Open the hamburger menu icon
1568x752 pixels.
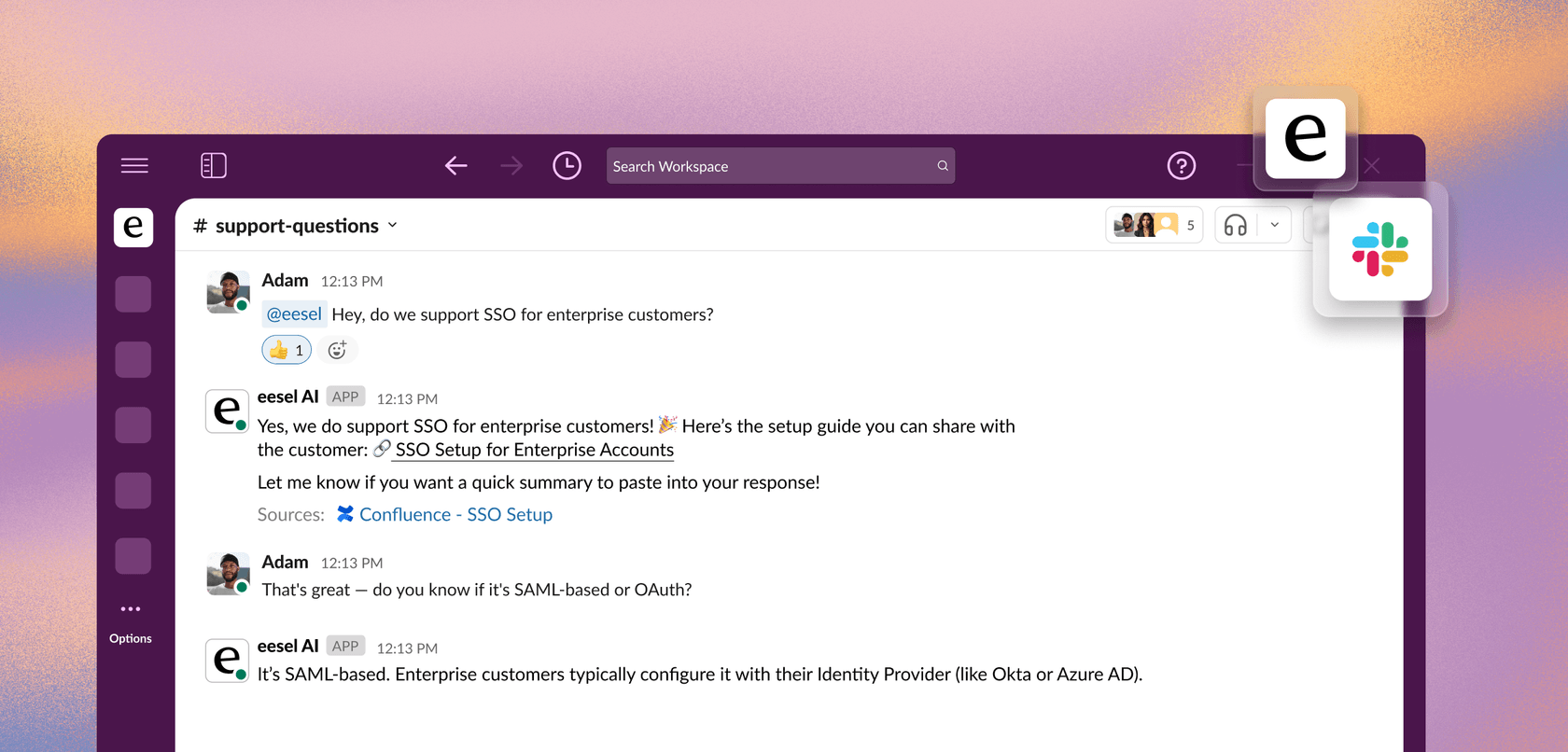click(x=134, y=166)
